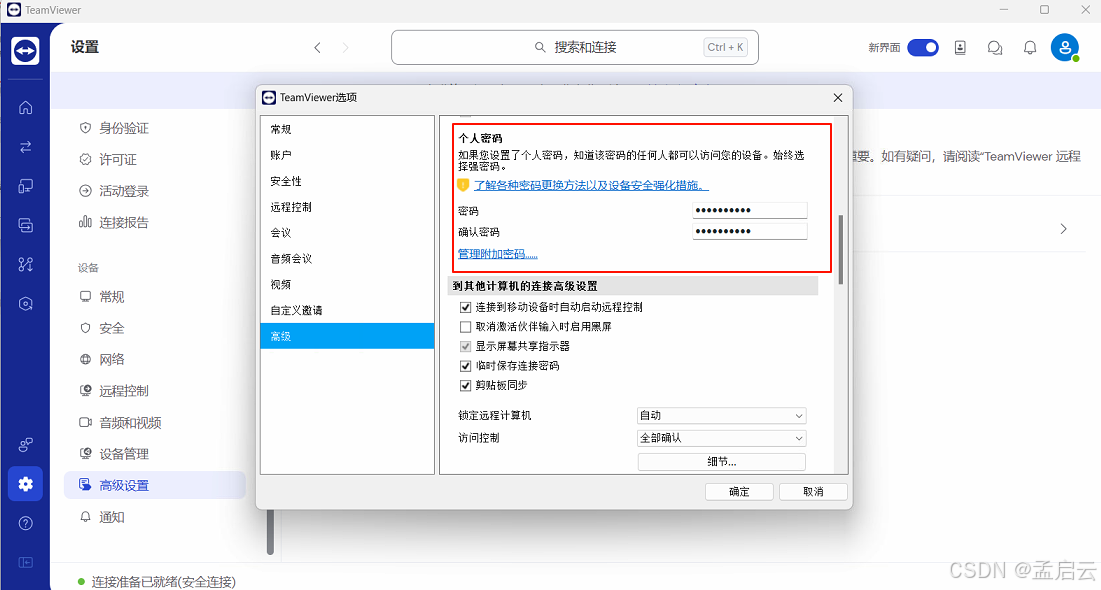This screenshot has height=590, width=1101.
Task: Select 安全性 in the options dialog list
Action: [347, 181]
